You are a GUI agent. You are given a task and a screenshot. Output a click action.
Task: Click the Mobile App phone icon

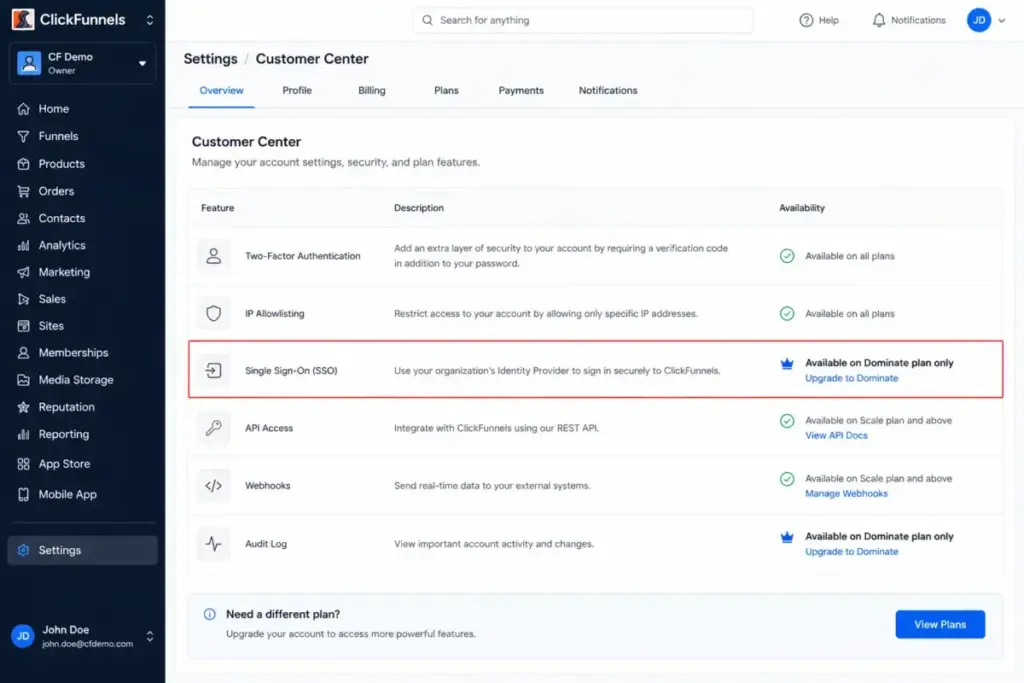pyautogui.click(x=24, y=494)
